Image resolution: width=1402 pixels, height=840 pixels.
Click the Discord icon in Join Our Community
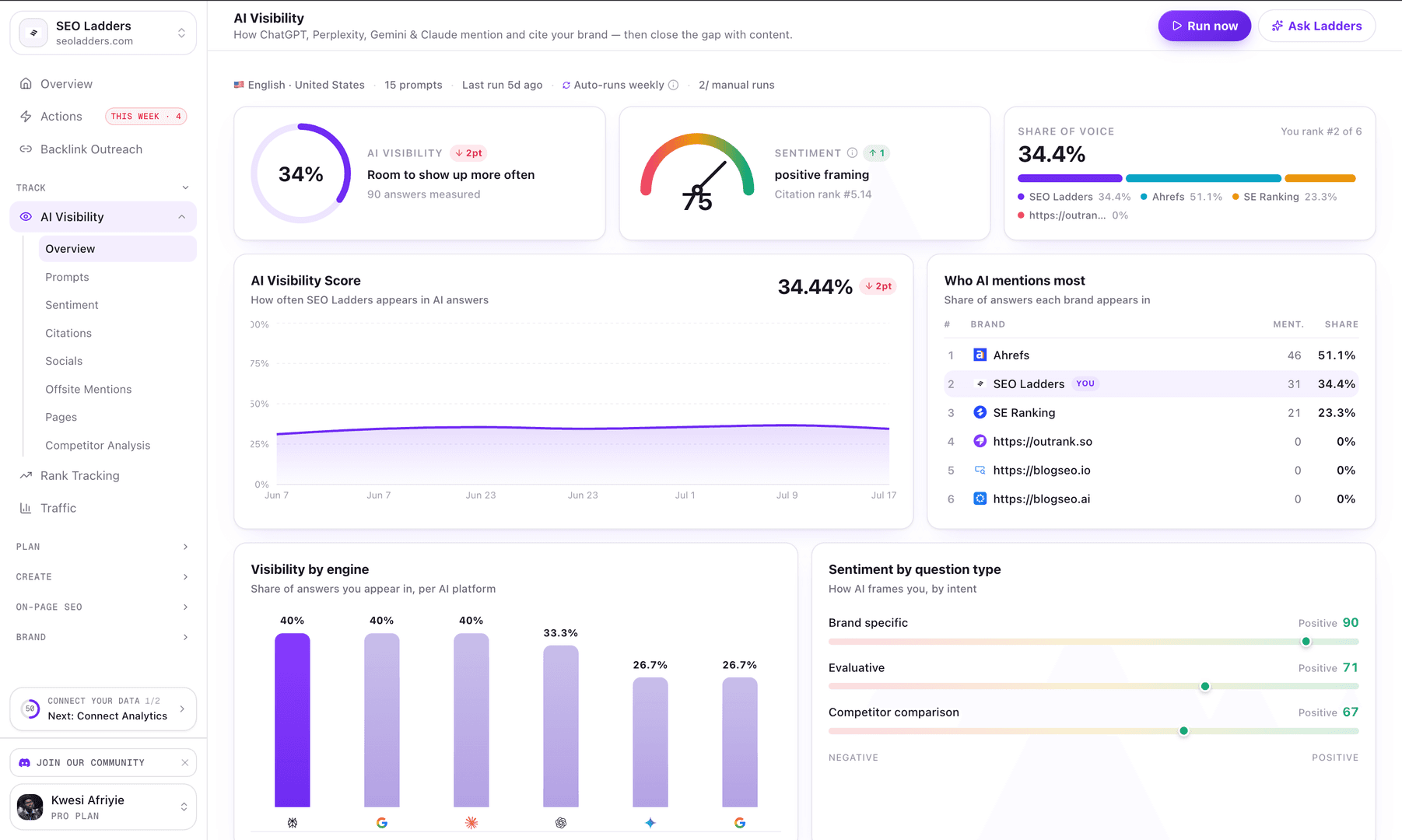tap(25, 763)
